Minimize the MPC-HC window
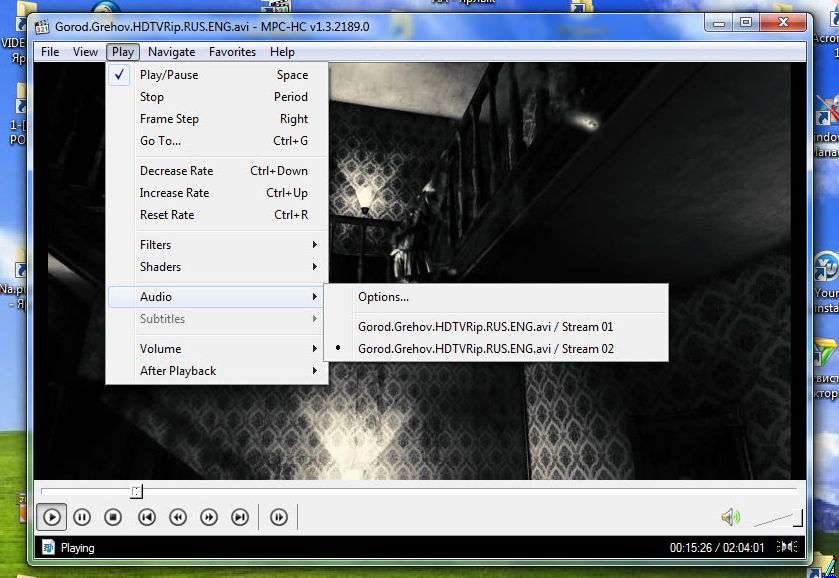This screenshot has height=578, width=839. coord(719,22)
